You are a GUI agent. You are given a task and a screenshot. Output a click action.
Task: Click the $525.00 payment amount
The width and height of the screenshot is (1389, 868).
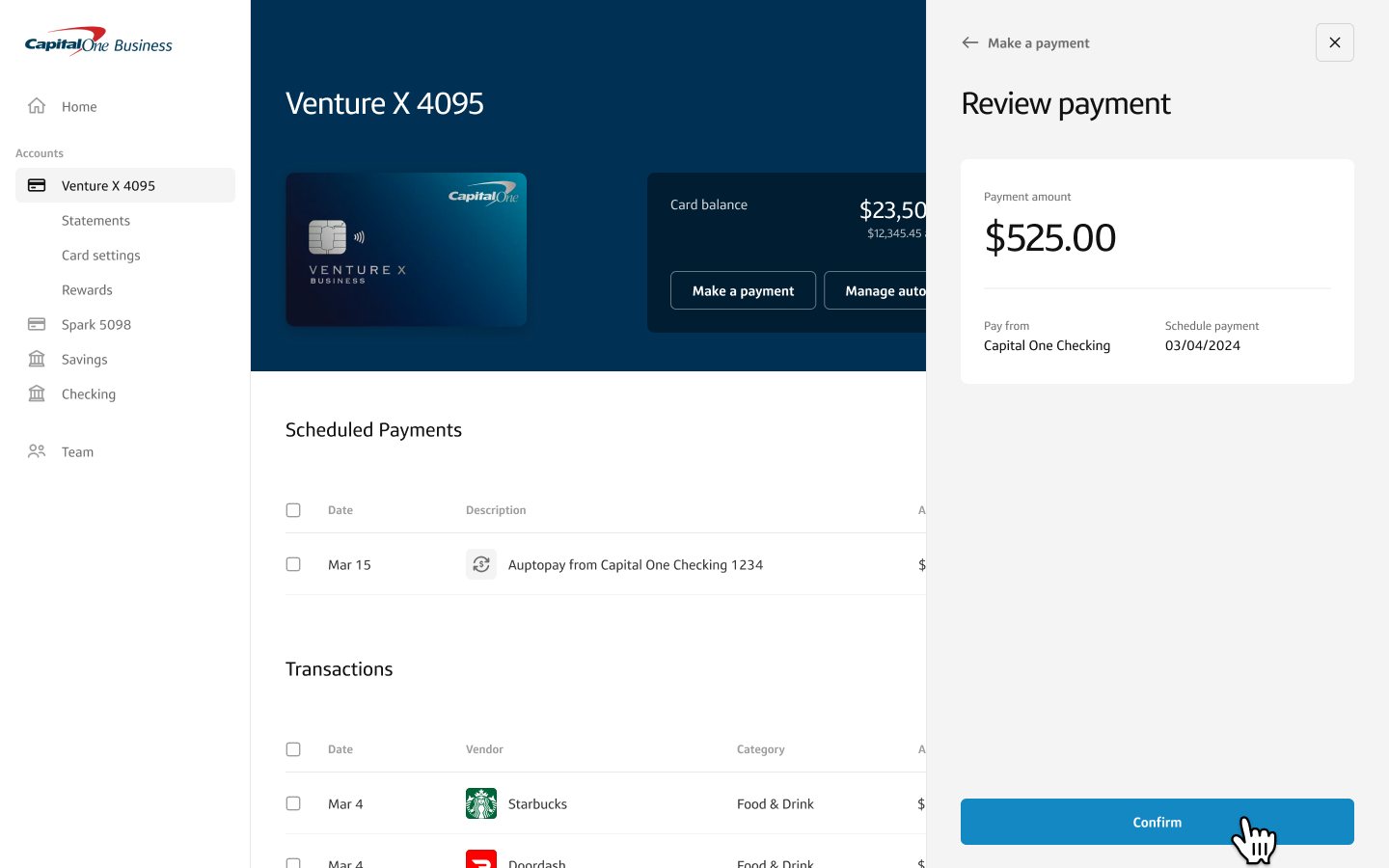point(1050,237)
